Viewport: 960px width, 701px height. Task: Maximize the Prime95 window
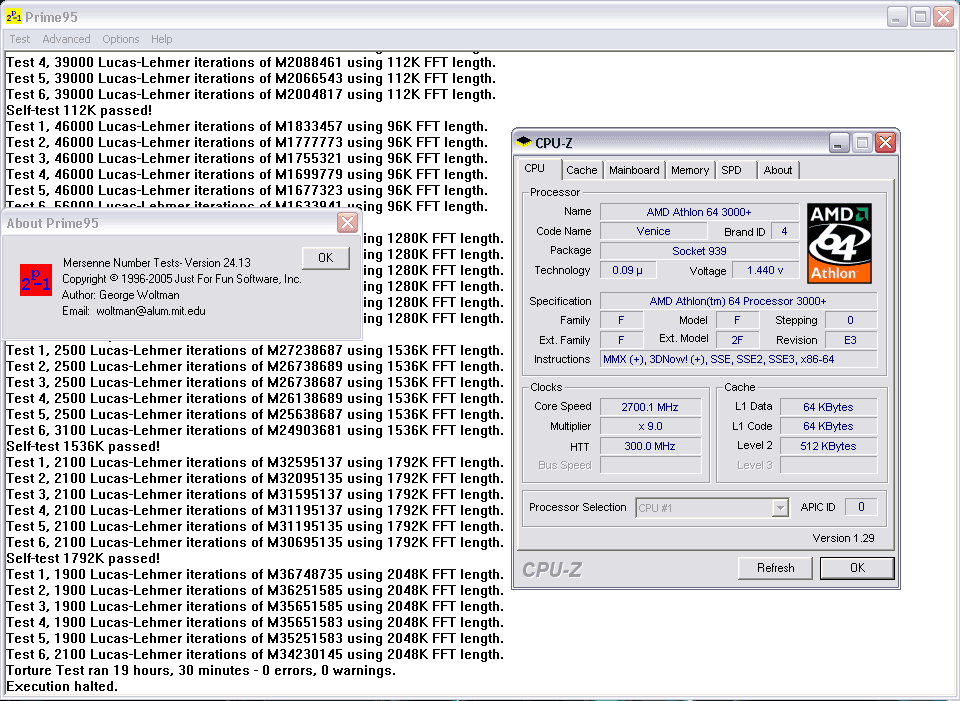(920, 17)
